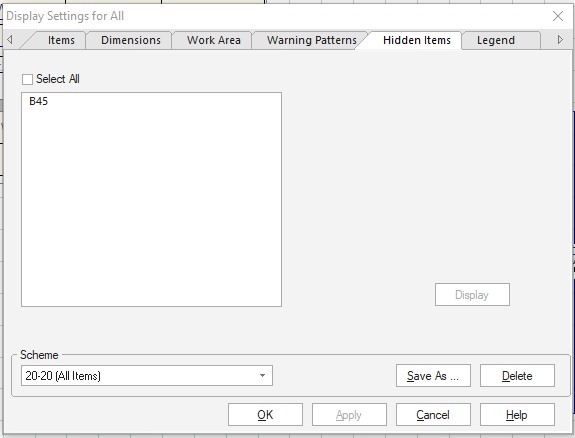Click the Save As ... button
This screenshot has width=575, height=438.
tap(433, 376)
